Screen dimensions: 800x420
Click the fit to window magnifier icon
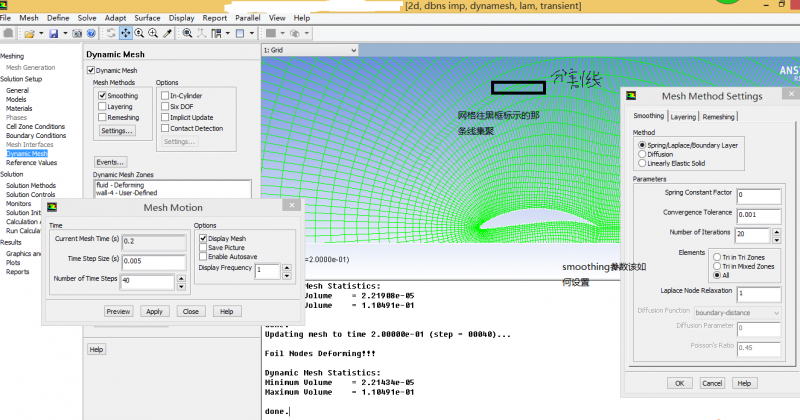[185, 34]
